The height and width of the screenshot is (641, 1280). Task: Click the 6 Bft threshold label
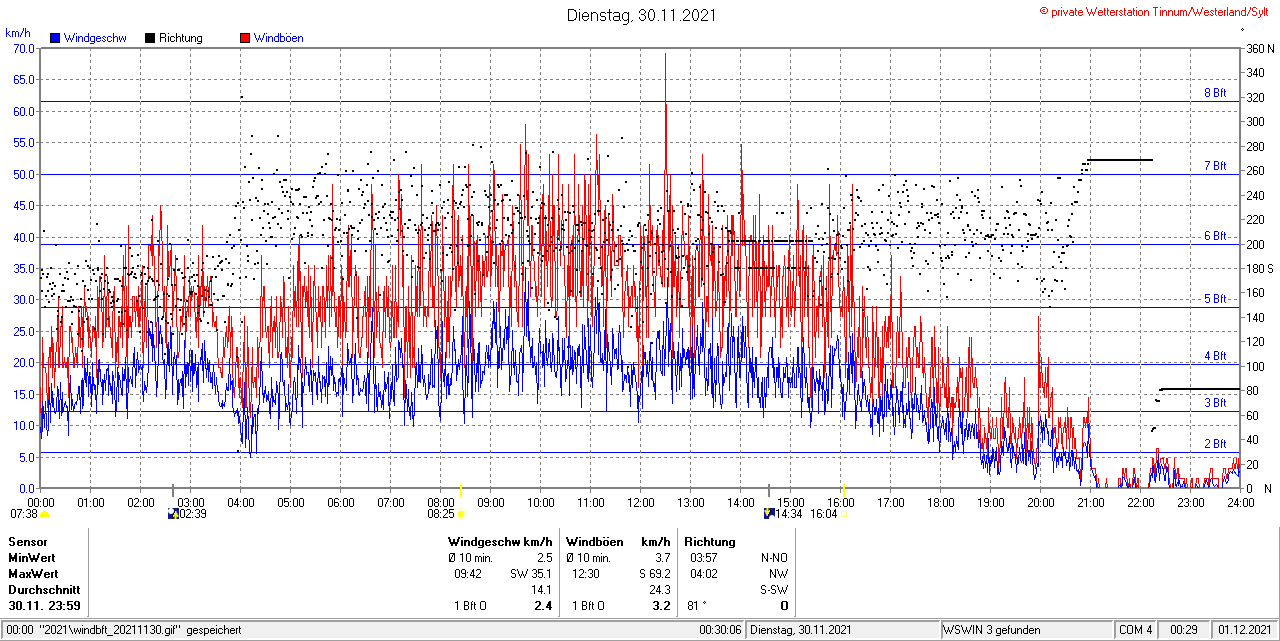tap(1214, 236)
